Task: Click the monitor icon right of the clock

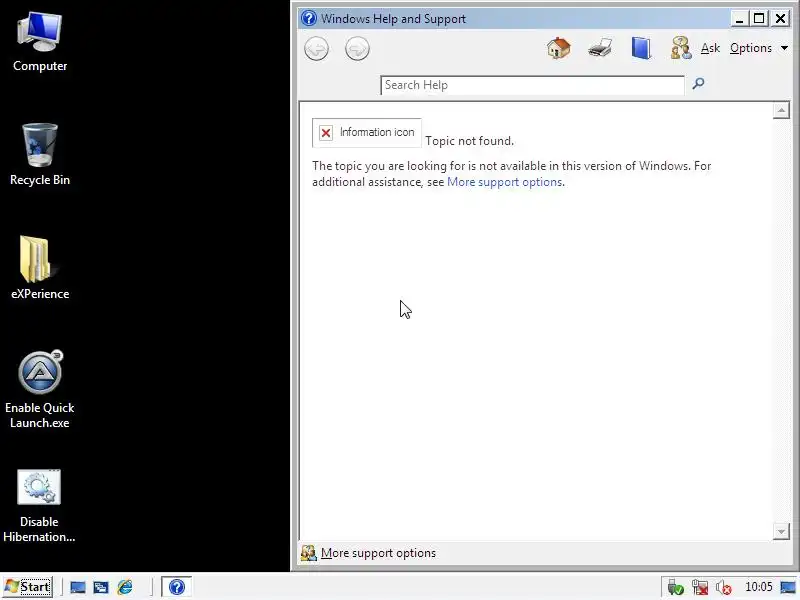Action: coord(788,587)
